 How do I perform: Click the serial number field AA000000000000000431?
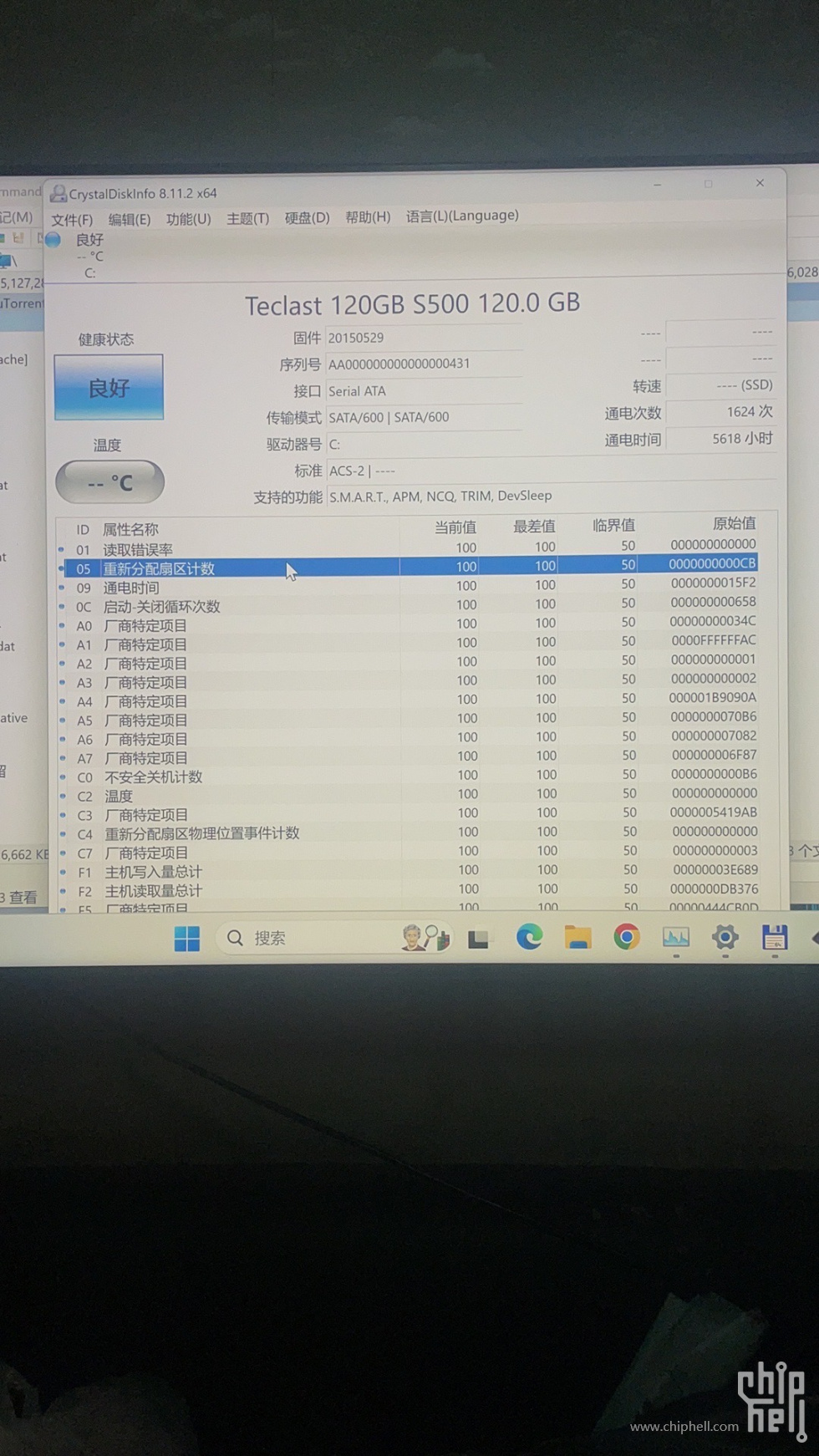tap(424, 364)
